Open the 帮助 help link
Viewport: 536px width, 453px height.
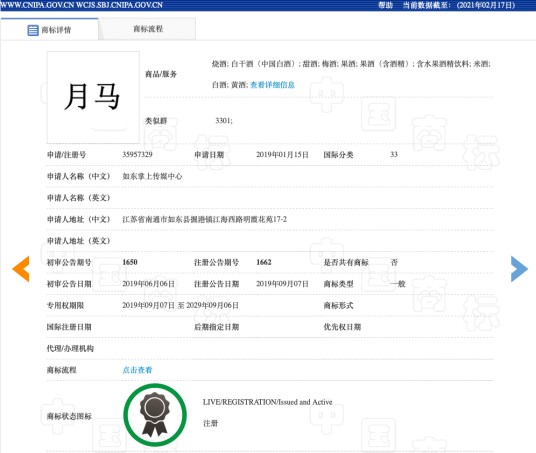[385, 5]
